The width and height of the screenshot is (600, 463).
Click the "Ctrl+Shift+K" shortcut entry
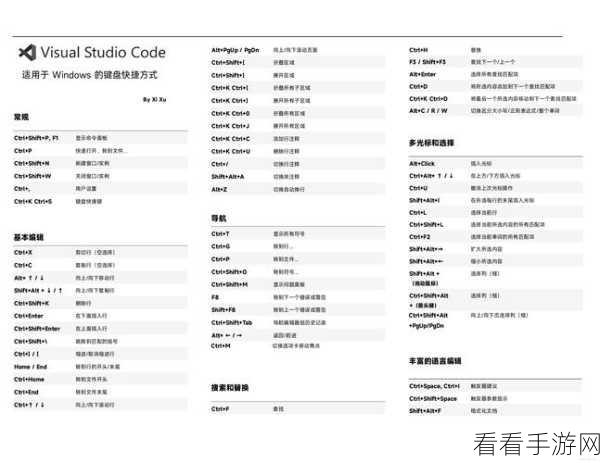click(x=32, y=303)
